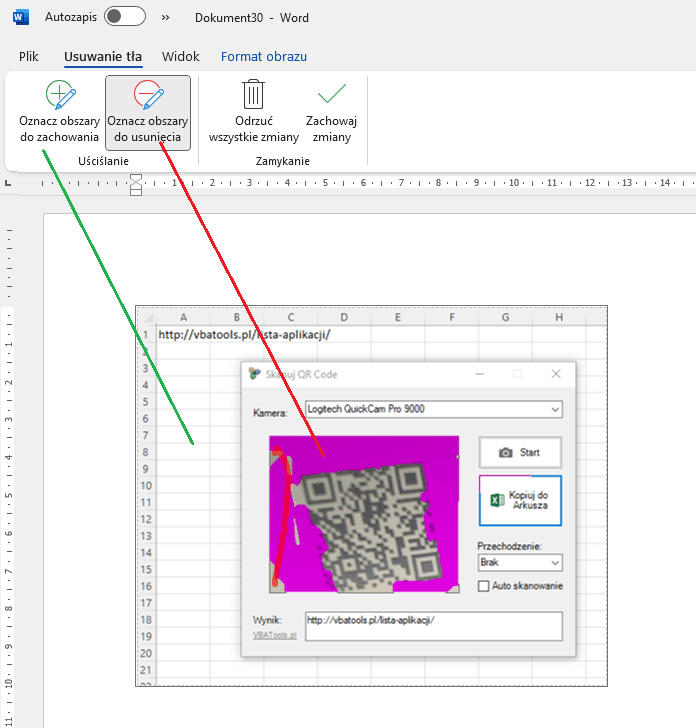696x728 pixels.
Task: Click the select-all corner of the sheet
Action: pyautogui.click(x=148, y=318)
